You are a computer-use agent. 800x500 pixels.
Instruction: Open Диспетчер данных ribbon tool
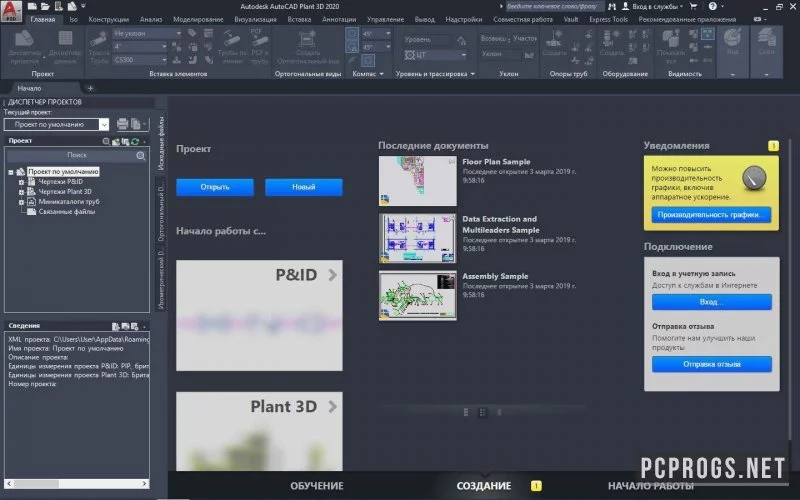click(65, 47)
